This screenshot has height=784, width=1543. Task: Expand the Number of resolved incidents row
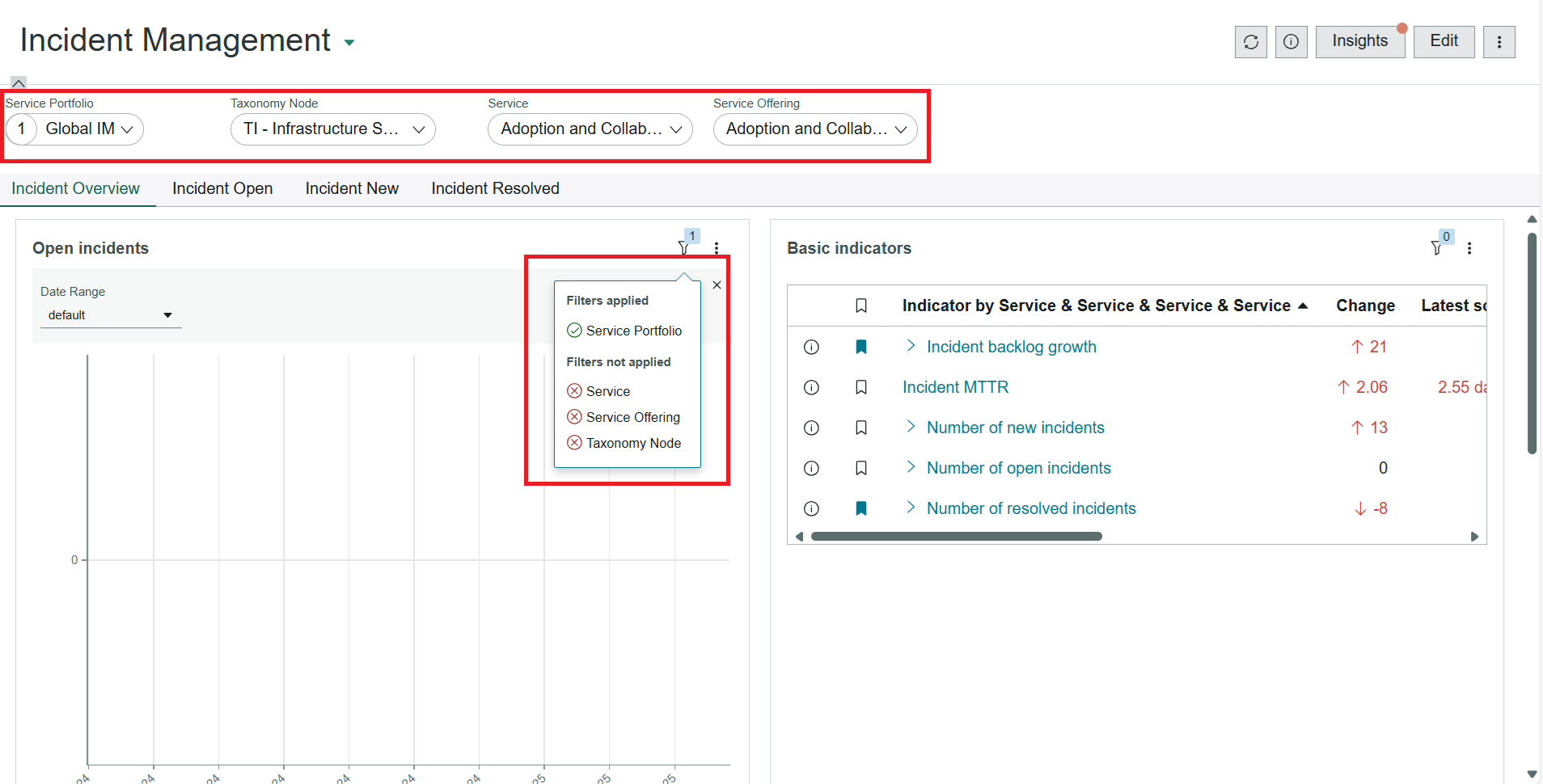point(911,508)
